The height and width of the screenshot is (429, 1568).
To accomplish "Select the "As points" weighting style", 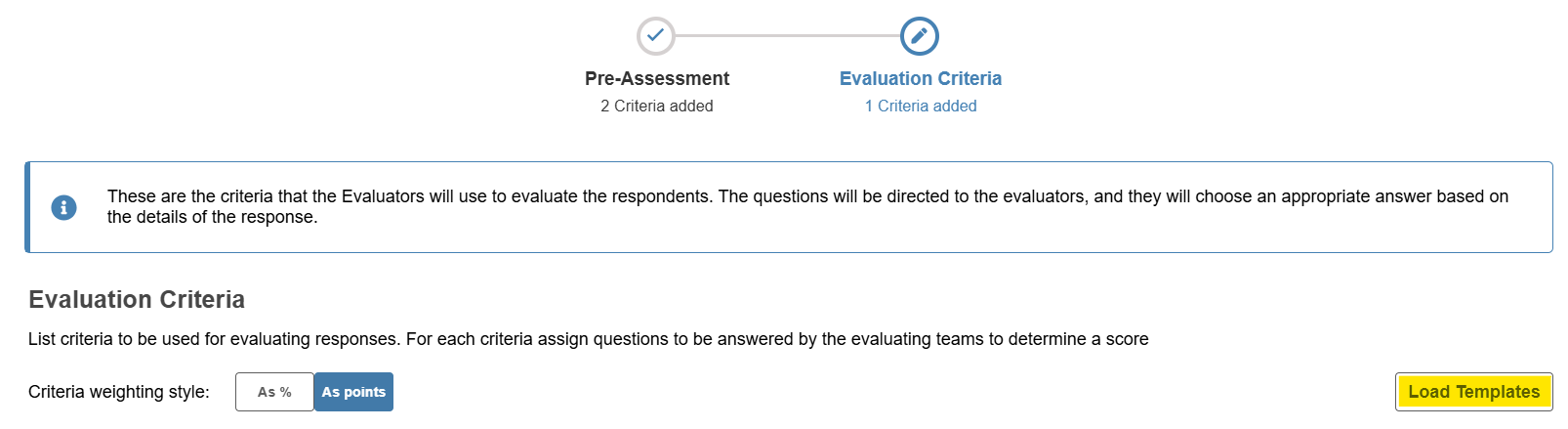I will [x=353, y=392].
